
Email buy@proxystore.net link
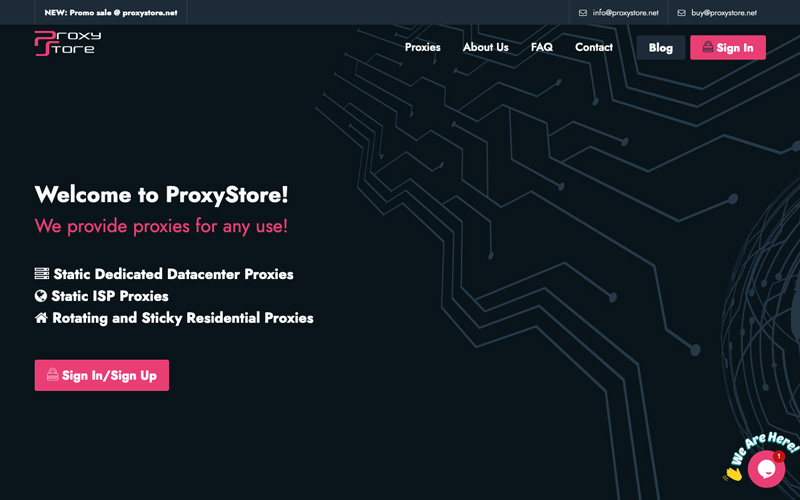pyautogui.click(x=724, y=13)
